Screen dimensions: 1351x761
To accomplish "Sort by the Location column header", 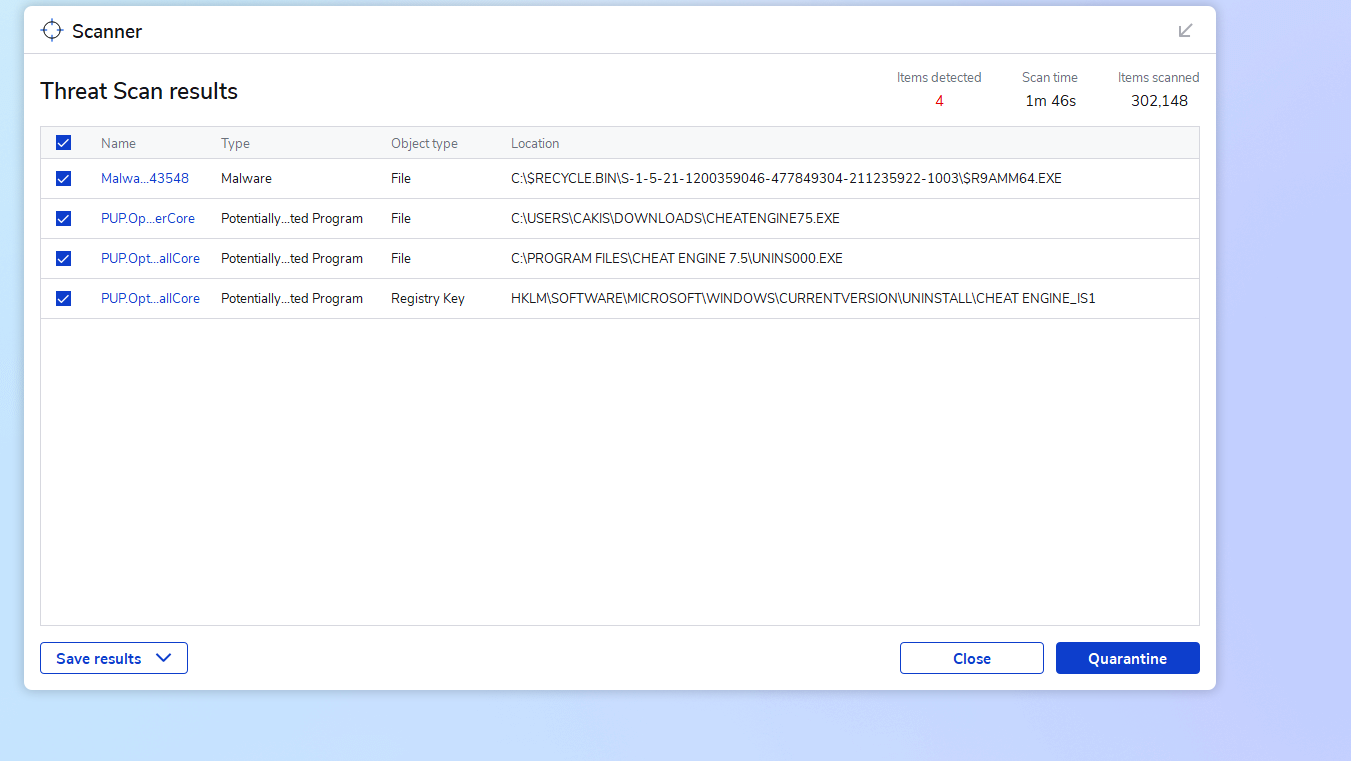I will click(535, 143).
